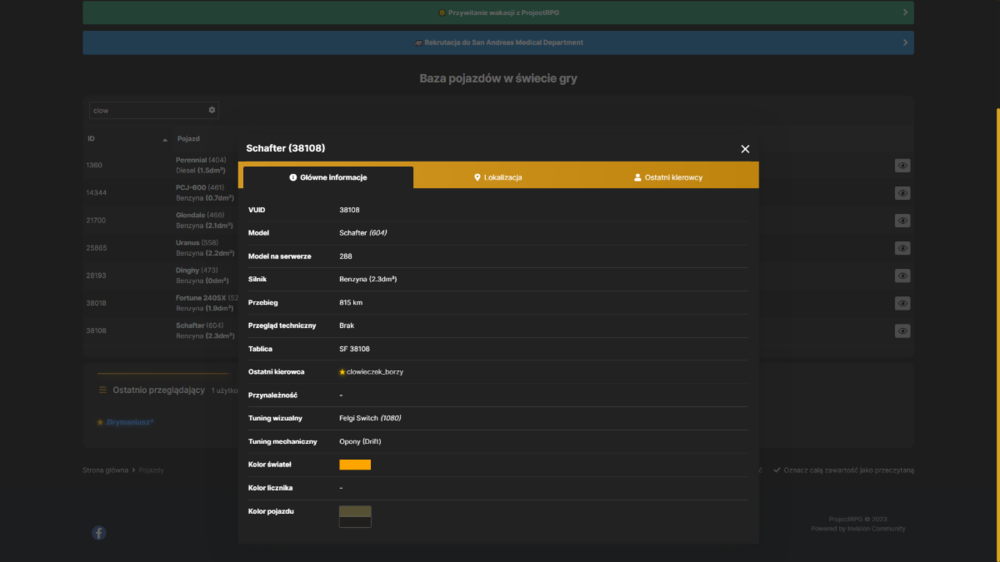
Task: Expand the Przywitanie wakacji announcement chevron
Action: coord(905,13)
